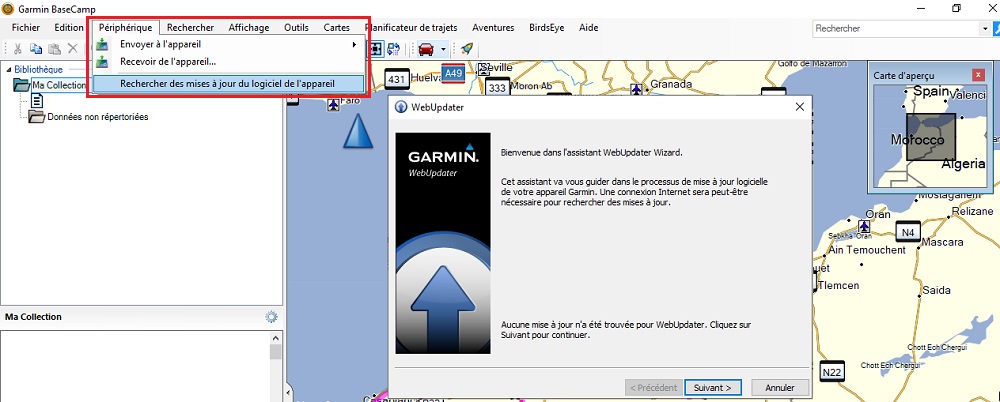This screenshot has width=1000, height=402.
Task: Select the red car activity profile icon
Action: coord(425,48)
